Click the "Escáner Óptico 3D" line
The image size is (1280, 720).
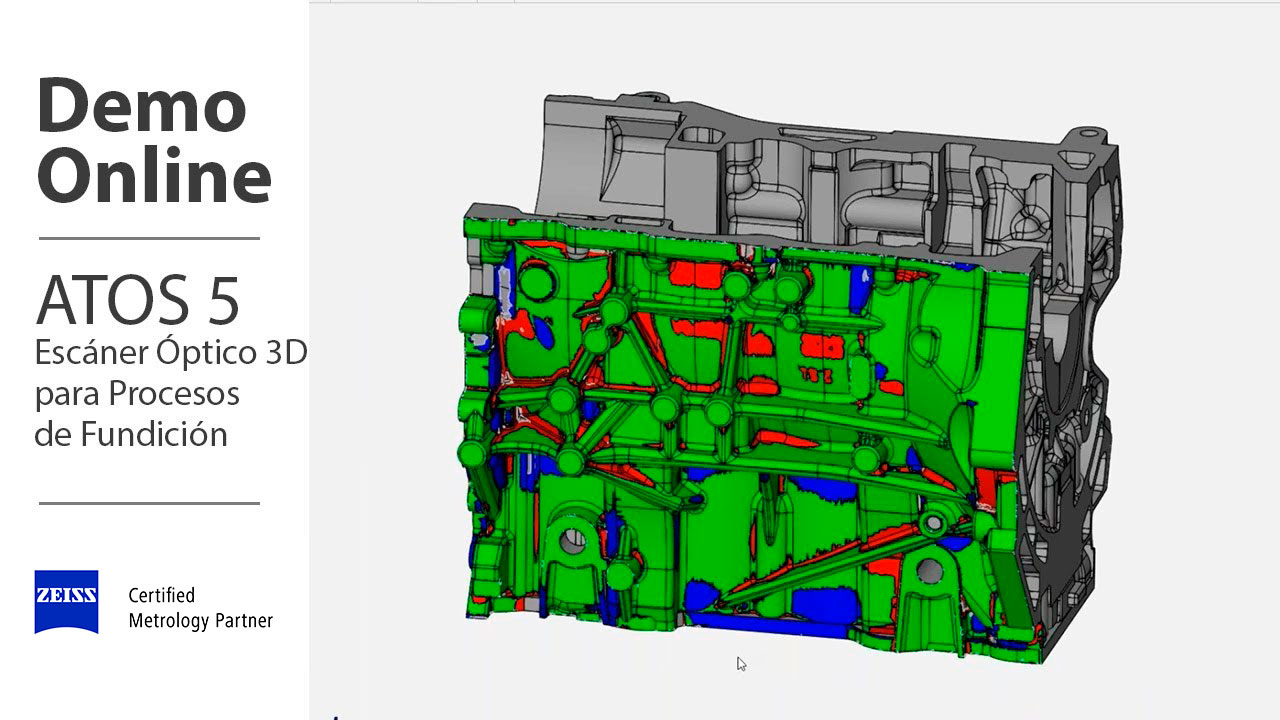[171, 352]
